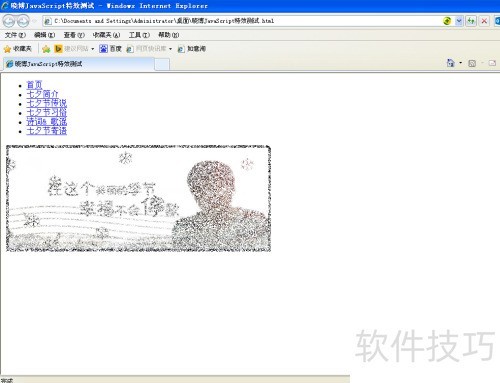Click the Add to Favorites Bar star icon
The height and width of the screenshot is (383, 500).
(46, 49)
